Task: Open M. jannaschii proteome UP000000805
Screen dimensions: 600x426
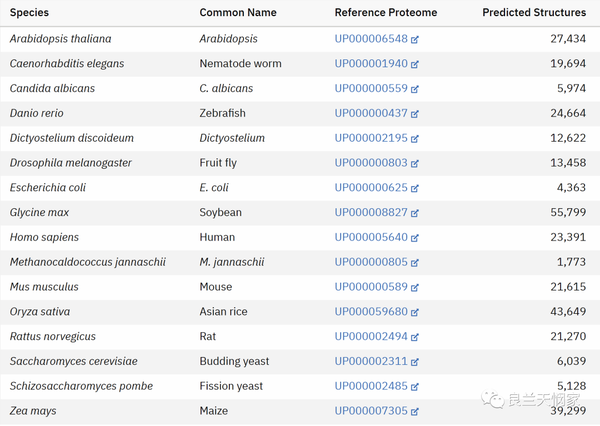Action: point(371,262)
